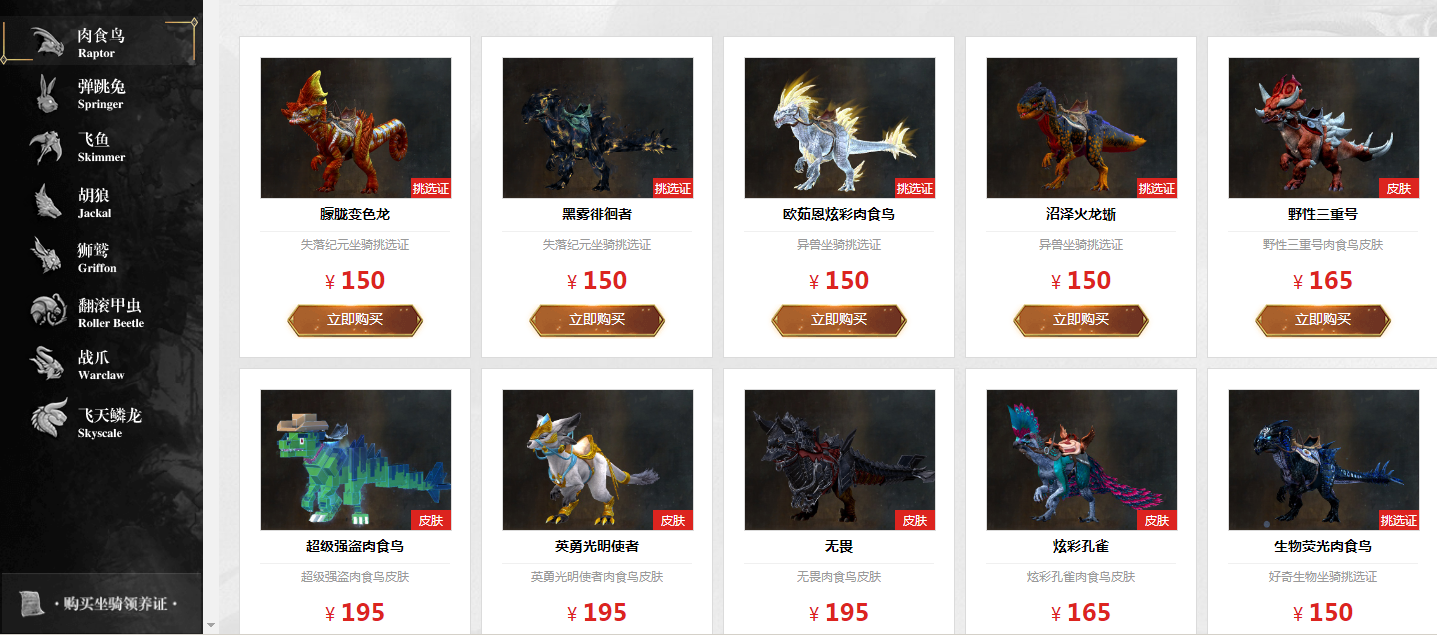Buy the 朦胧变色龙 mount now

tap(355, 320)
